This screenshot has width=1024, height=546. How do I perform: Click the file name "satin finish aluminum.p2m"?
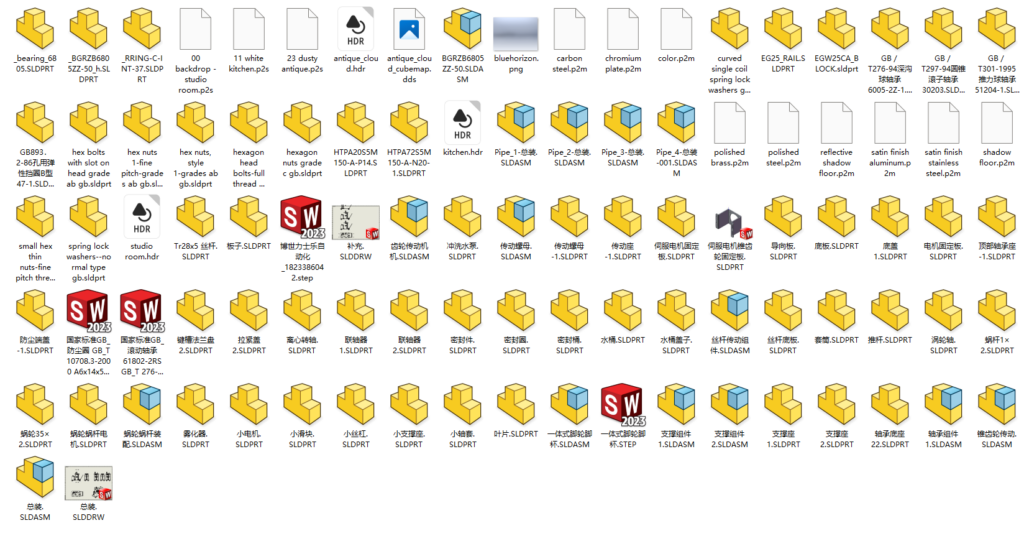889,163
